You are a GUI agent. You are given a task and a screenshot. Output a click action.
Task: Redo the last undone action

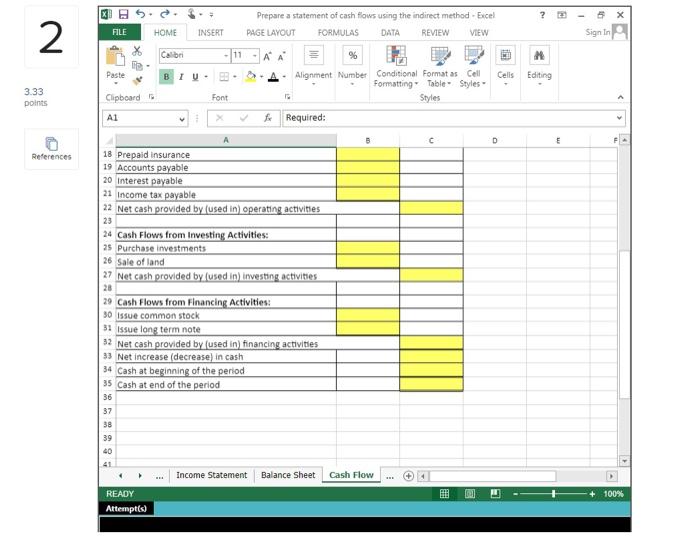click(x=164, y=14)
